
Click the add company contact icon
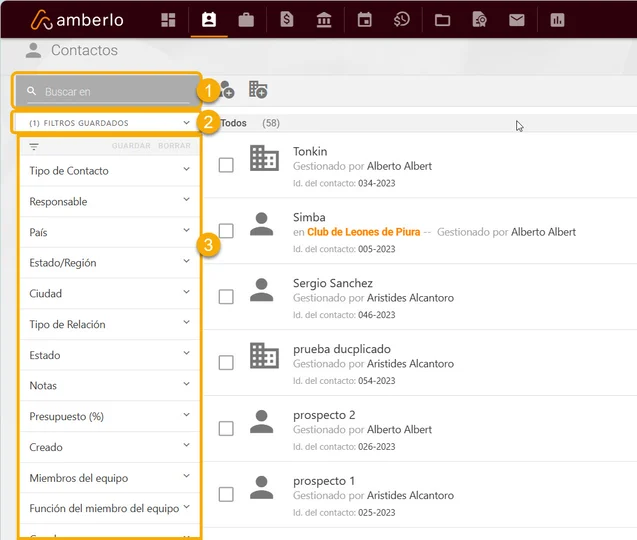point(258,89)
